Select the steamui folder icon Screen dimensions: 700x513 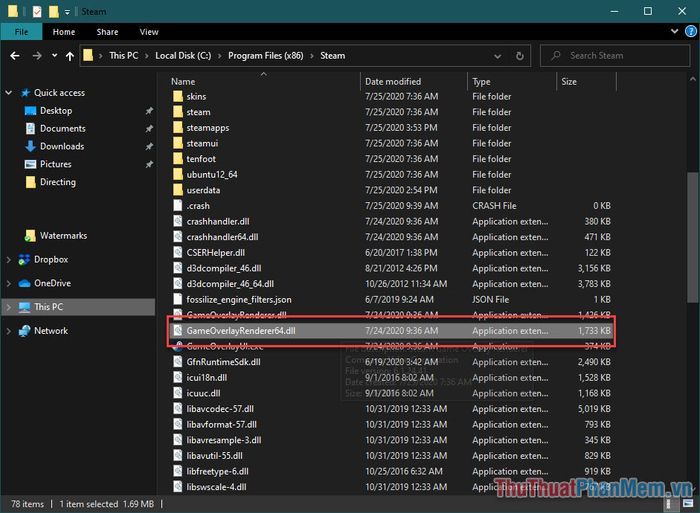point(178,143)
